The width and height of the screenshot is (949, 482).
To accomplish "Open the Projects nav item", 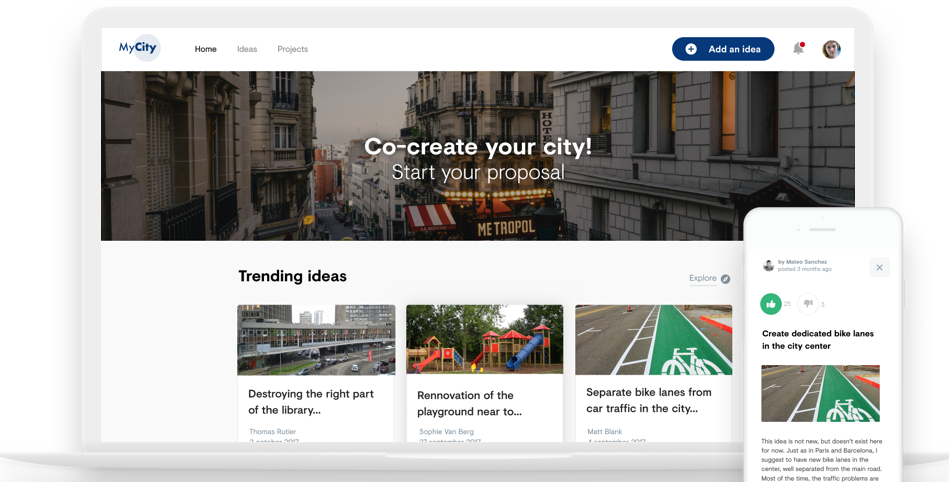I will [292, 49].
